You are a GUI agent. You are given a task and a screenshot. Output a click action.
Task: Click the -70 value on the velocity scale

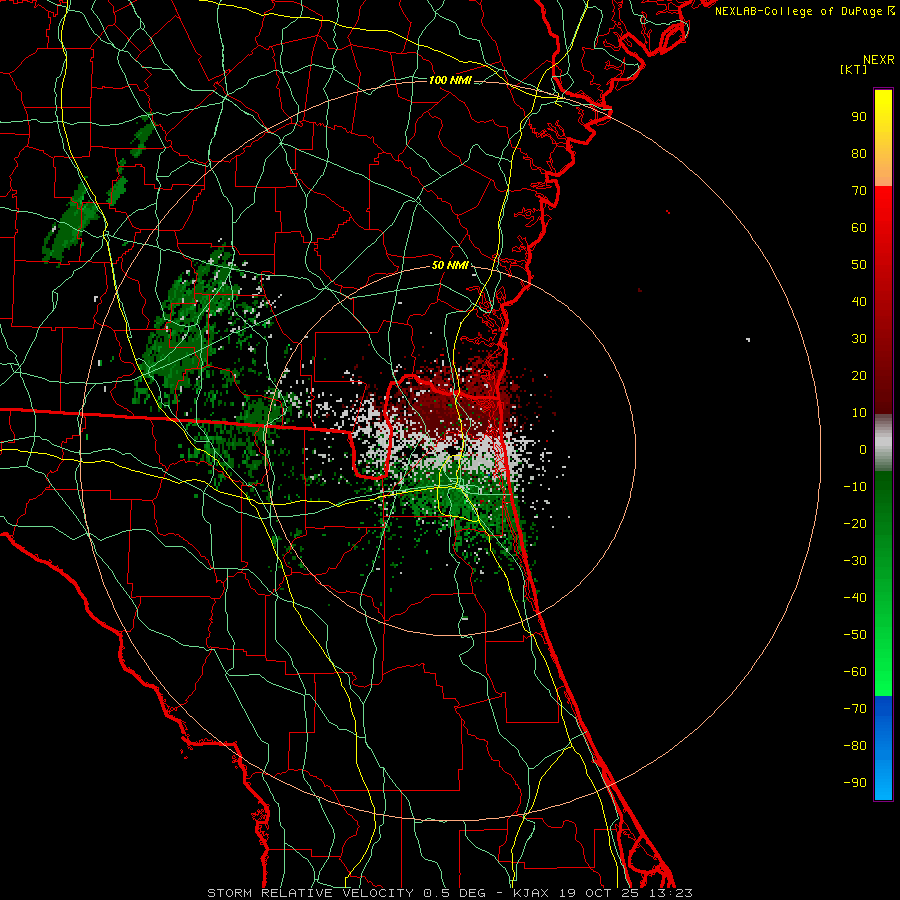(855, 708)
